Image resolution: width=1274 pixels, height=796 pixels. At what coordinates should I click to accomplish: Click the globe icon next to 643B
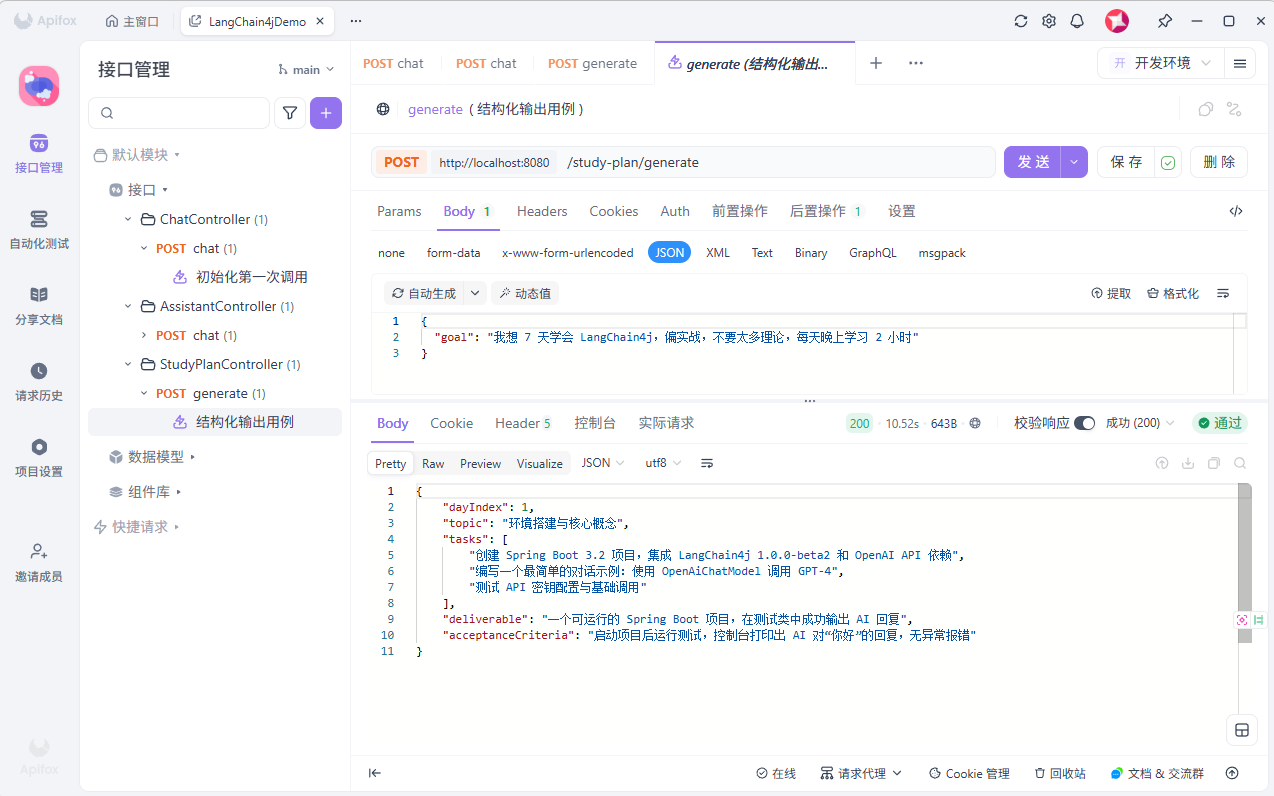(975, 423)
